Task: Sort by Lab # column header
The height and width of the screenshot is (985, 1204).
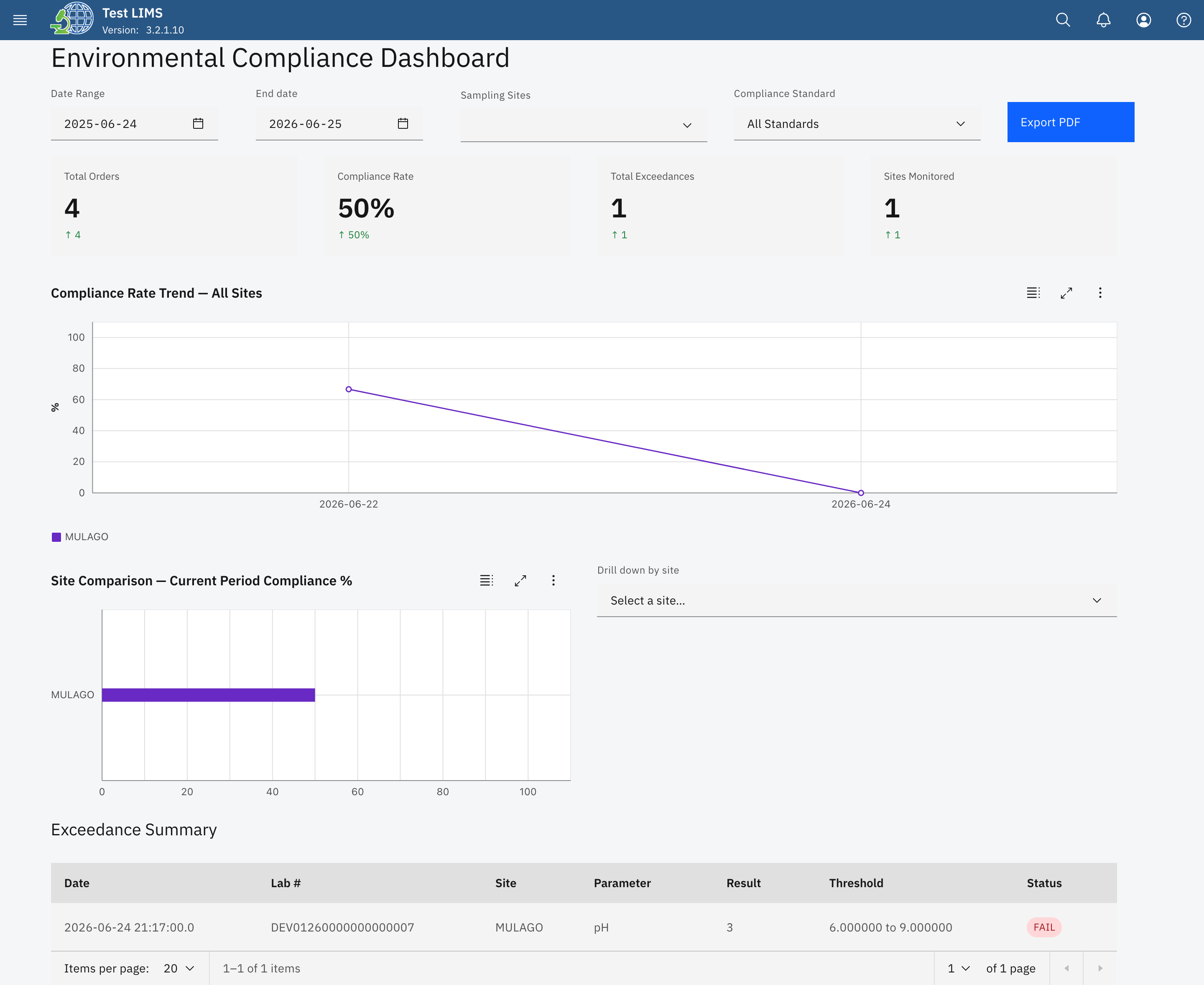Action: (x=286, y=883)
